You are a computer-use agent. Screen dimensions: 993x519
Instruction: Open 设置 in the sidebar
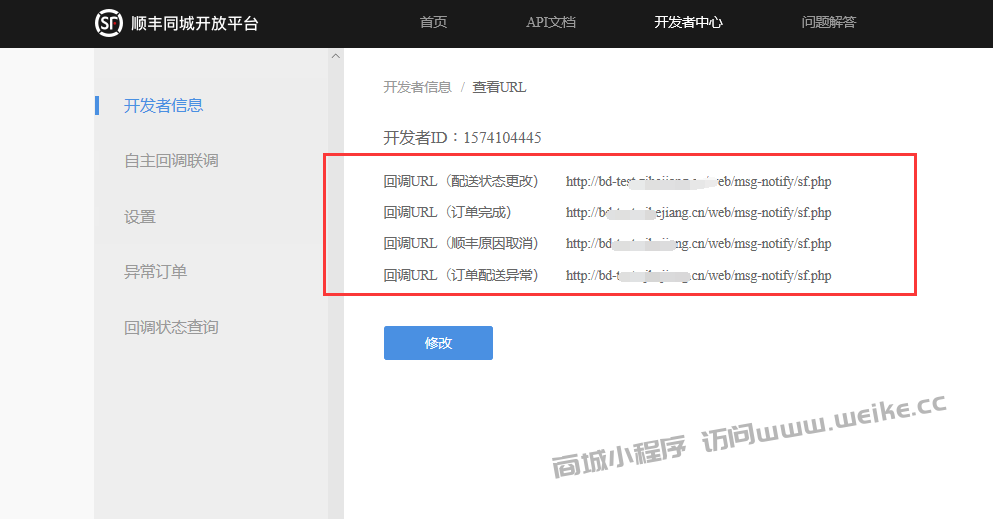(x=140, y=216)
